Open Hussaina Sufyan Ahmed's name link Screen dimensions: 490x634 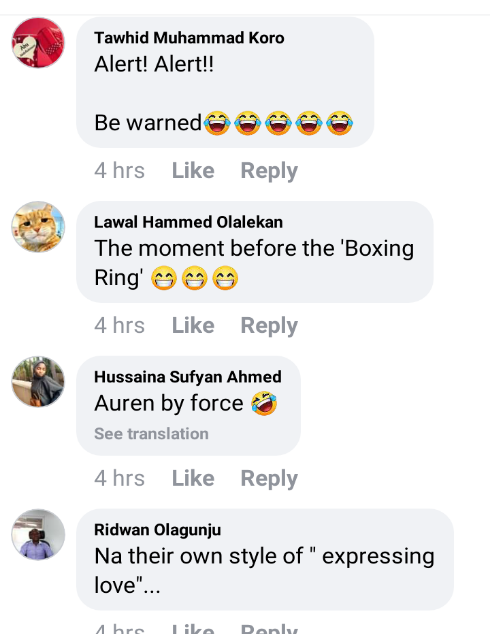click(188, 377)
